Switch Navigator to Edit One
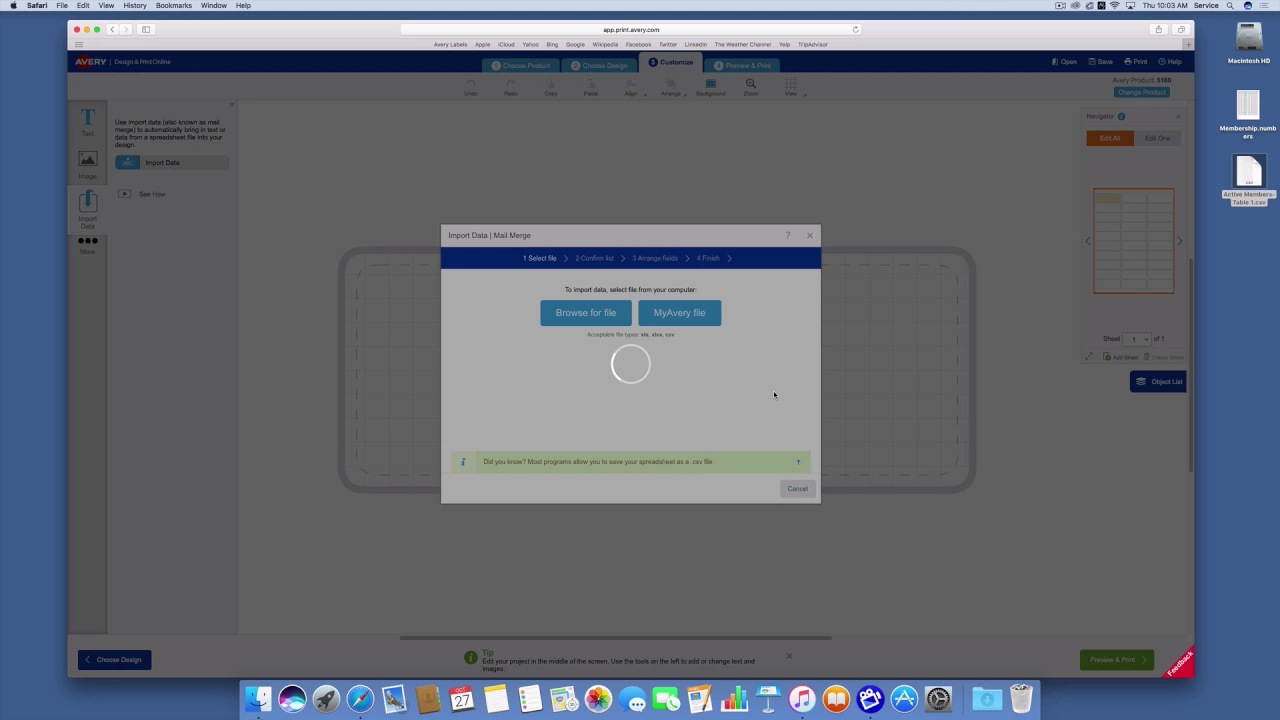Screen dimensions: 1280x720 1157,138
